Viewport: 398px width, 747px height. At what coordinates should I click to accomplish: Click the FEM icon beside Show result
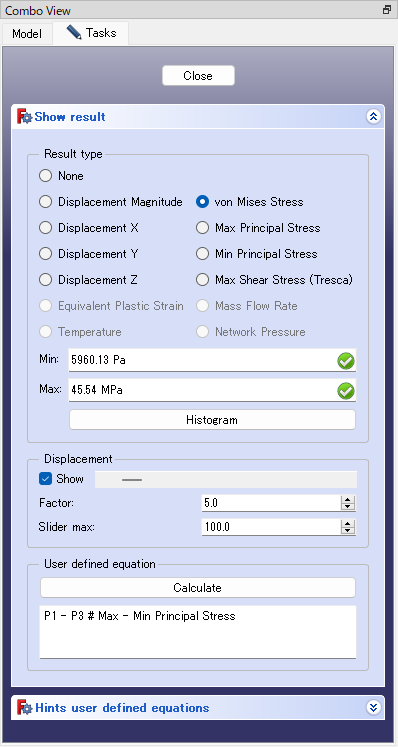24,117
